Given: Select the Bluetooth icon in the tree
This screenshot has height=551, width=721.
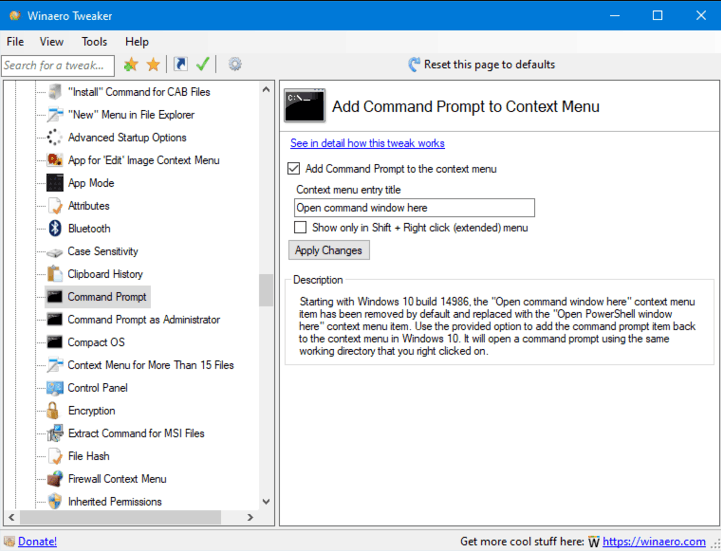Looking at the screenshot, I should (55, 228).
